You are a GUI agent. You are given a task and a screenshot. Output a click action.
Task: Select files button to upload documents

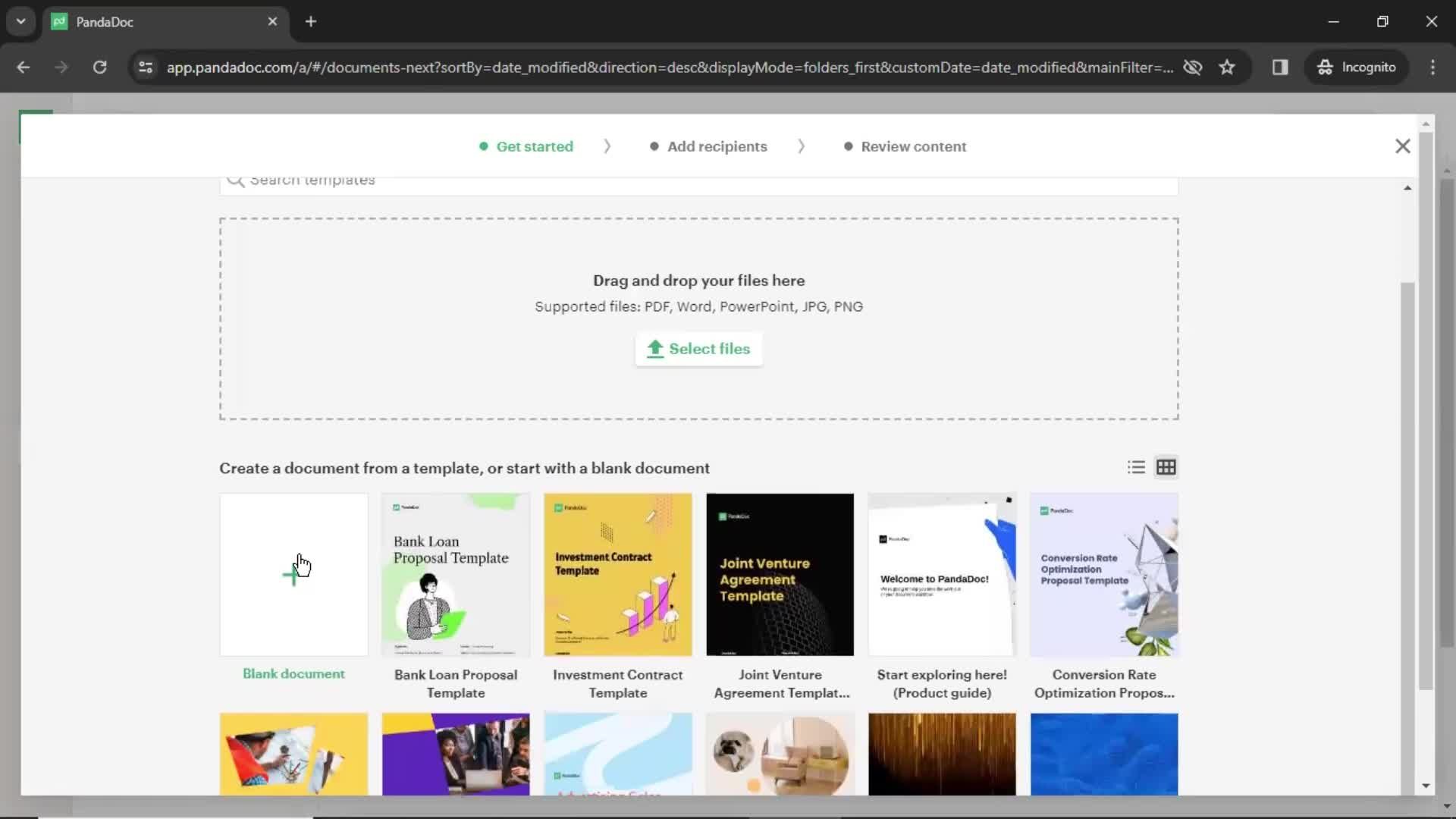pyautogui.click(x=699, y=348)
